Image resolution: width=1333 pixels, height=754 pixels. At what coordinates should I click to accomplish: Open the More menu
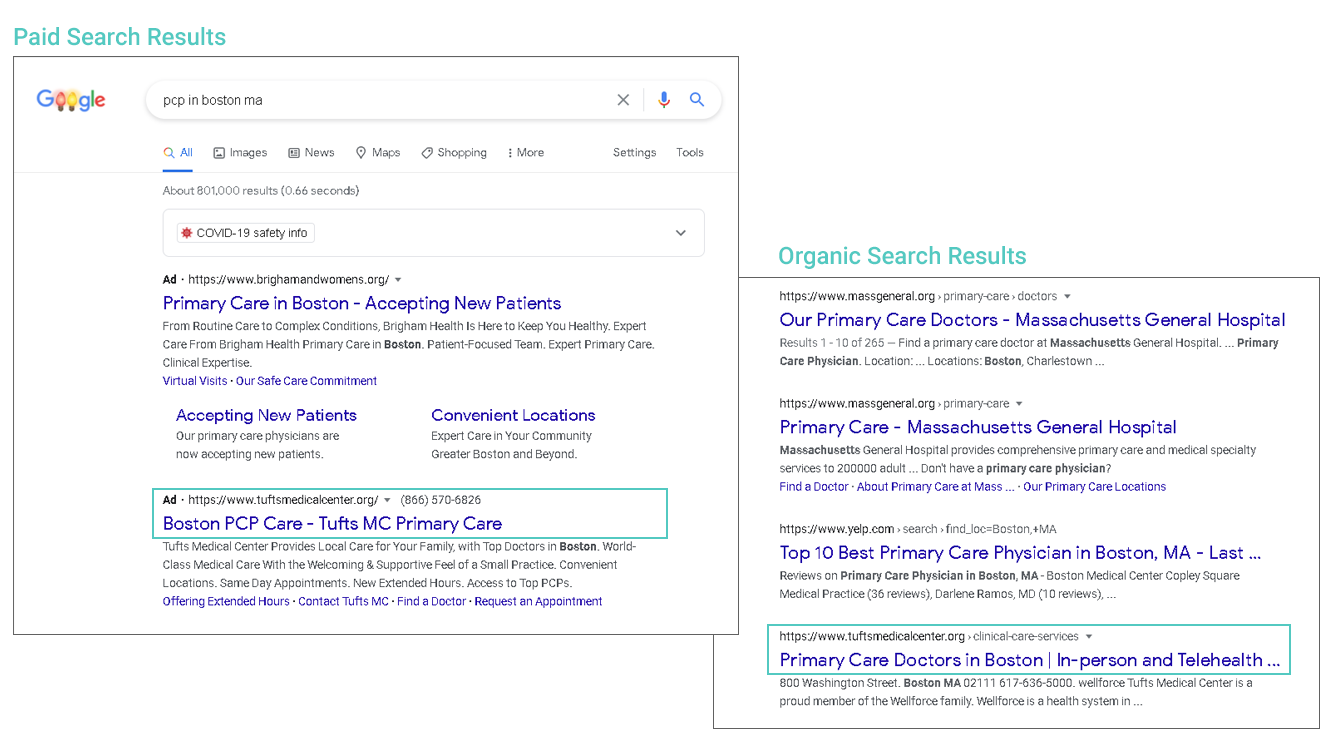tap(526, 153)
